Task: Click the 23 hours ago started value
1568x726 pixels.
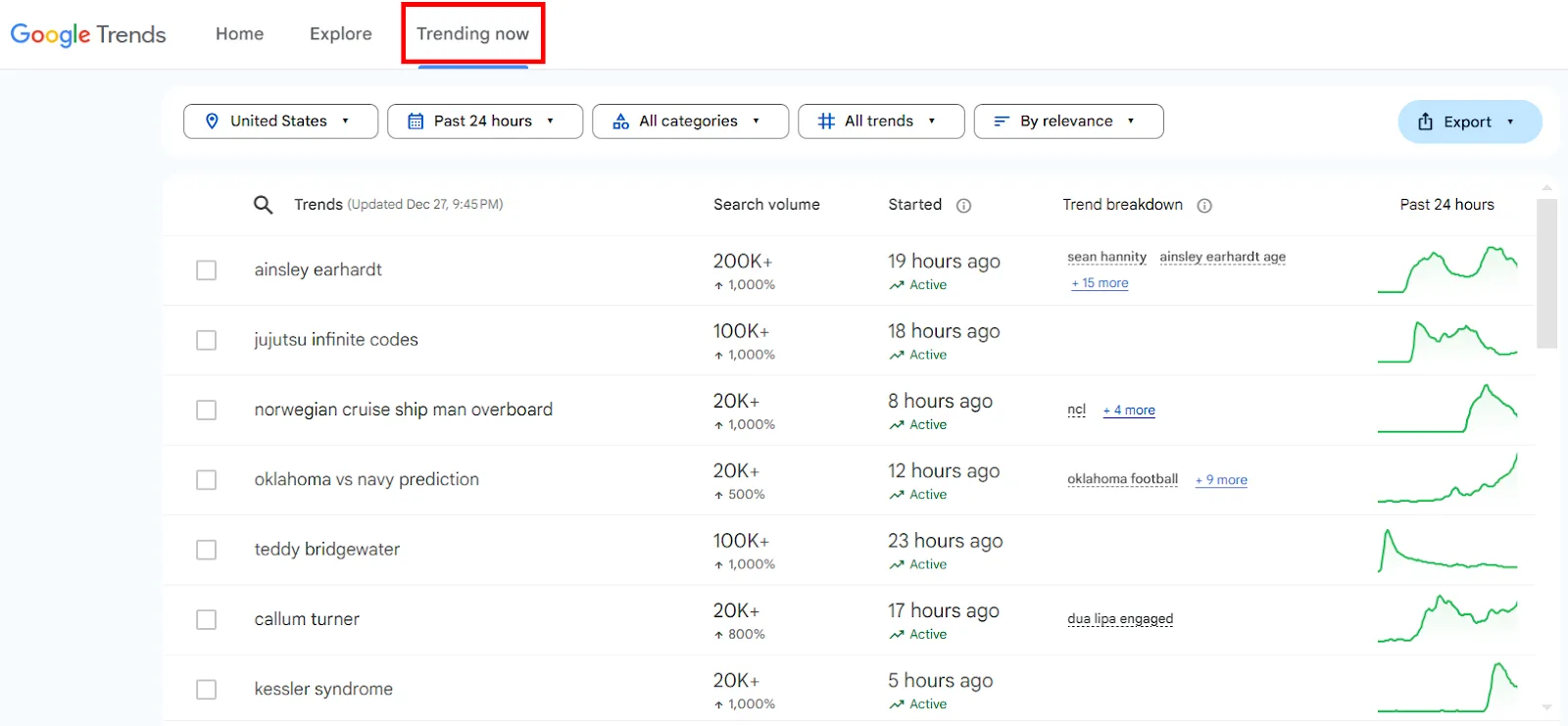Action: pos(945,541)
